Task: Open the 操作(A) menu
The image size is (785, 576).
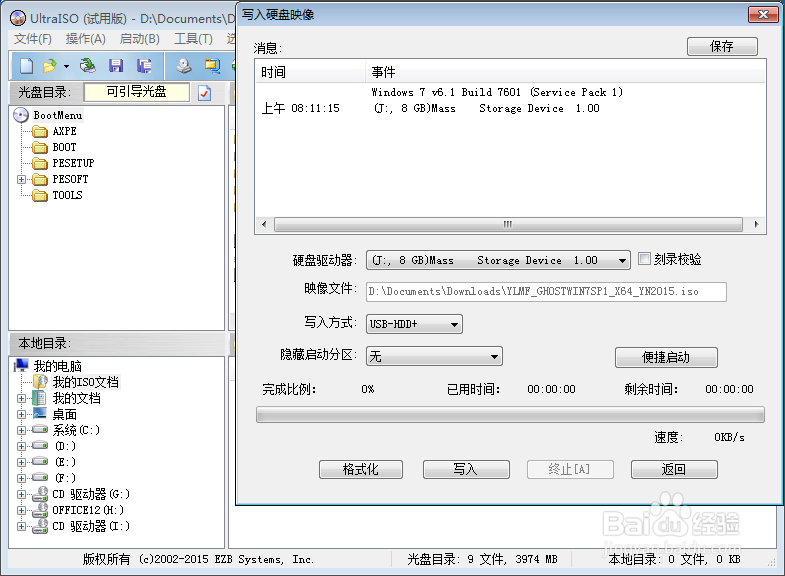Action: click(86, 39)
